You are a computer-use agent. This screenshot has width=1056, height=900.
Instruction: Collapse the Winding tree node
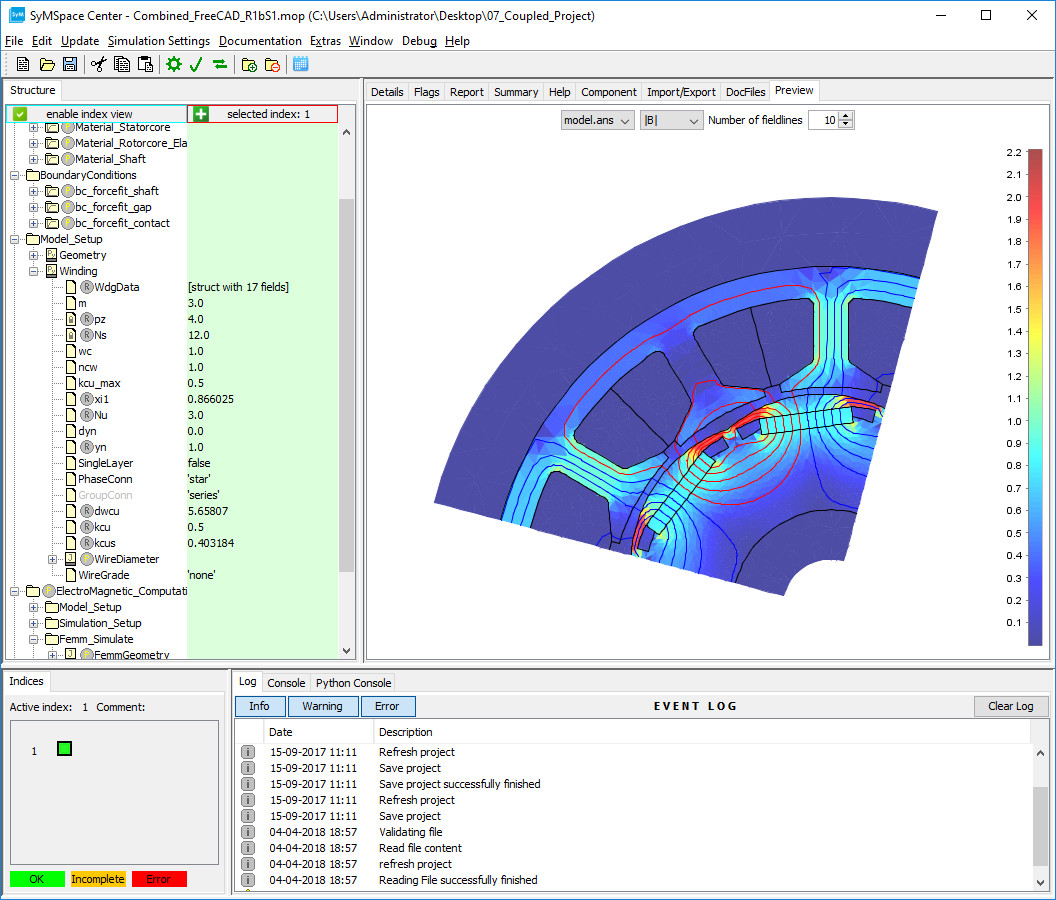tap(34, 271)
